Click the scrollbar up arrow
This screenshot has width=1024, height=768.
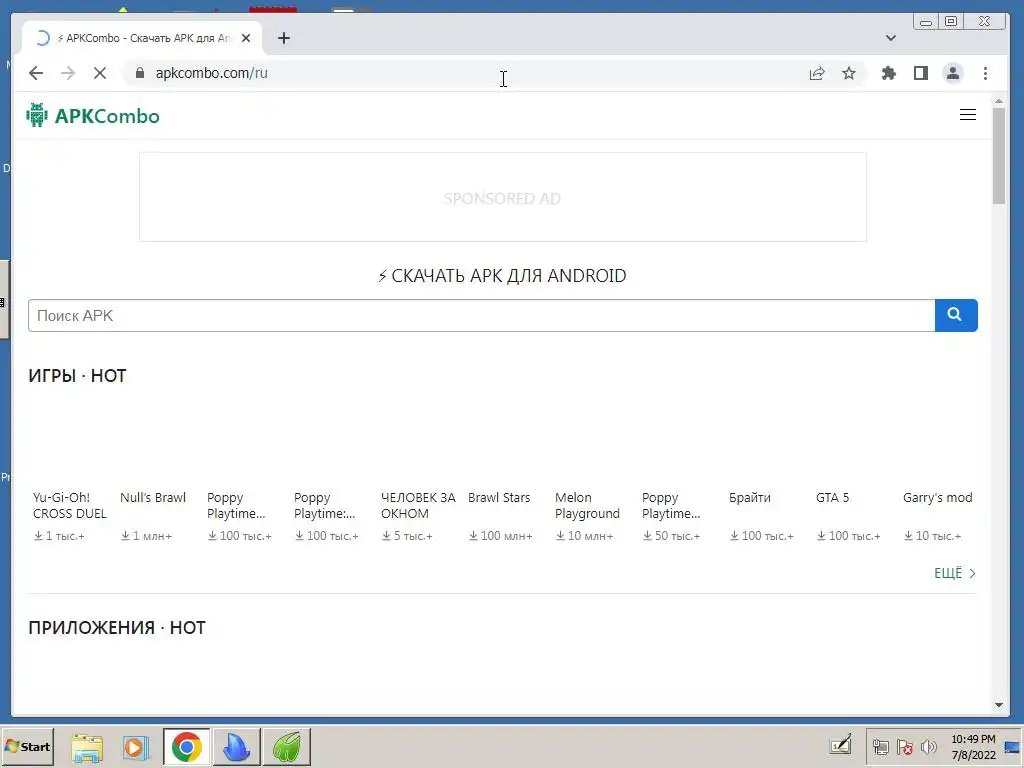tap(999, 101)
